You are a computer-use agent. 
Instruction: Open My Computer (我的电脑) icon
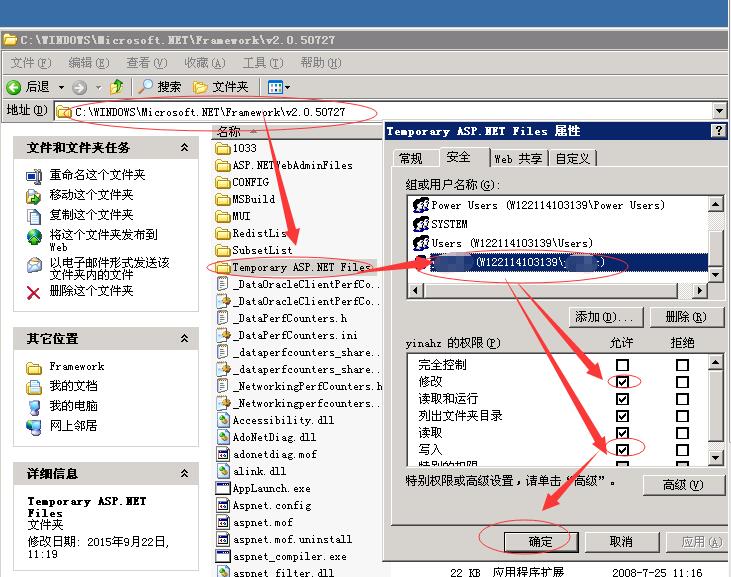[x=34, y=407]
